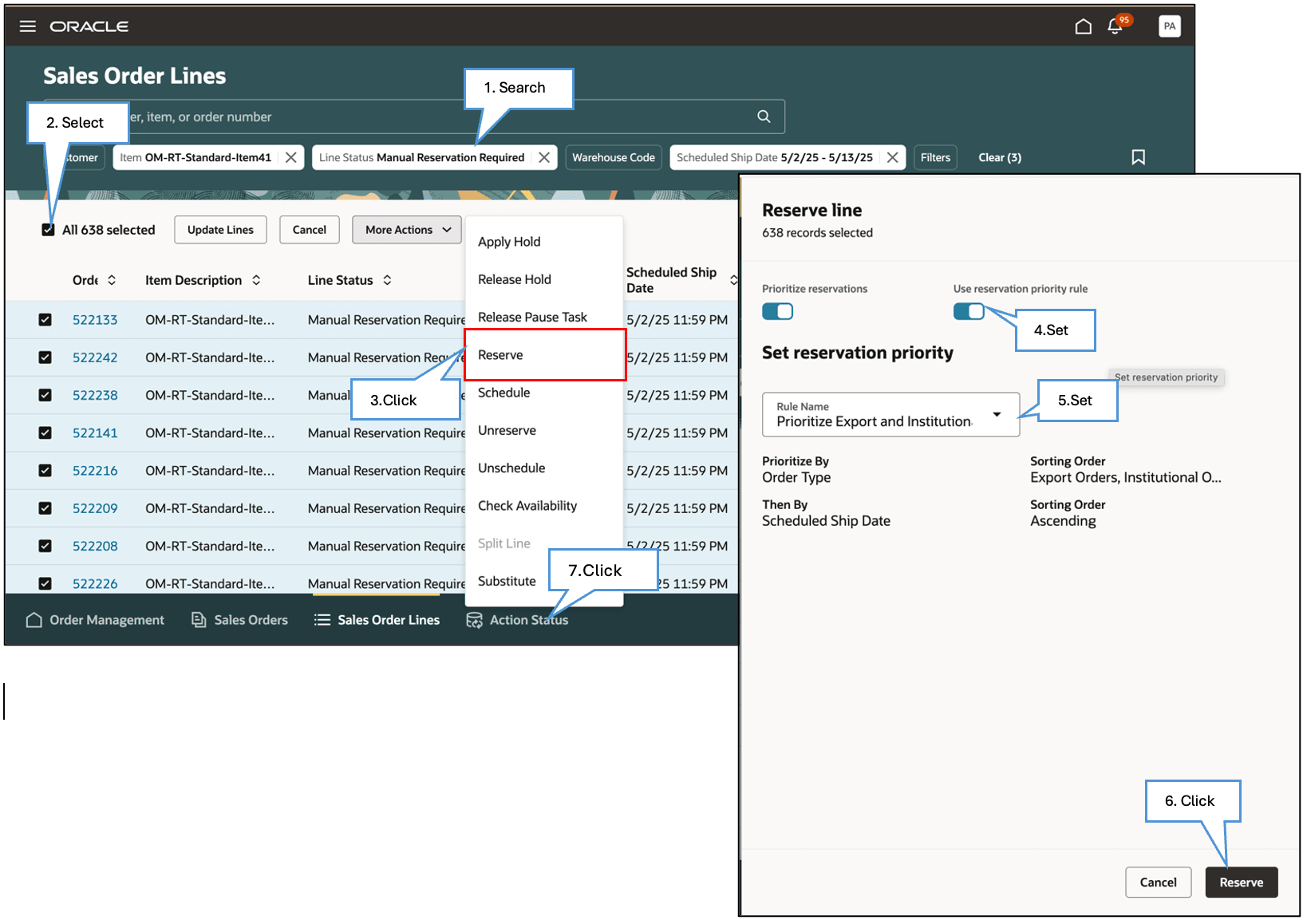Image resolution: width=1307 pixels, height=924 pixels.
Task: Open the navigation hamburger menu
Action: 27,26
